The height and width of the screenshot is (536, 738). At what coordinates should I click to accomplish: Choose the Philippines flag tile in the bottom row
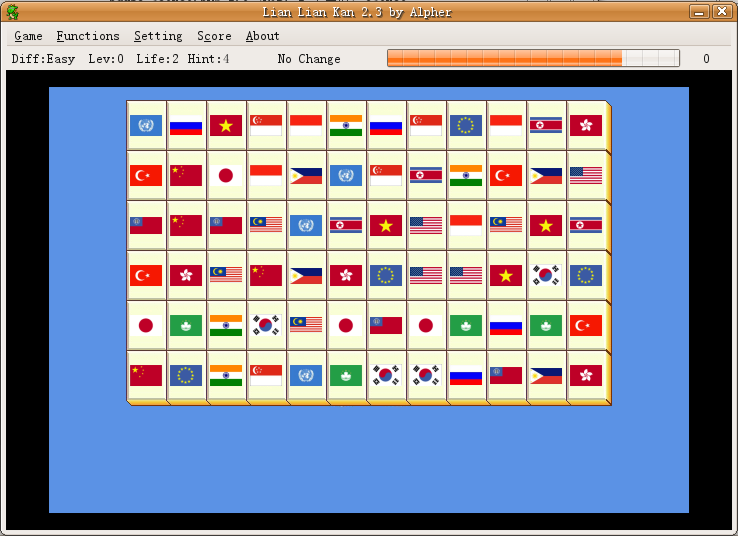tap(546, 376)
